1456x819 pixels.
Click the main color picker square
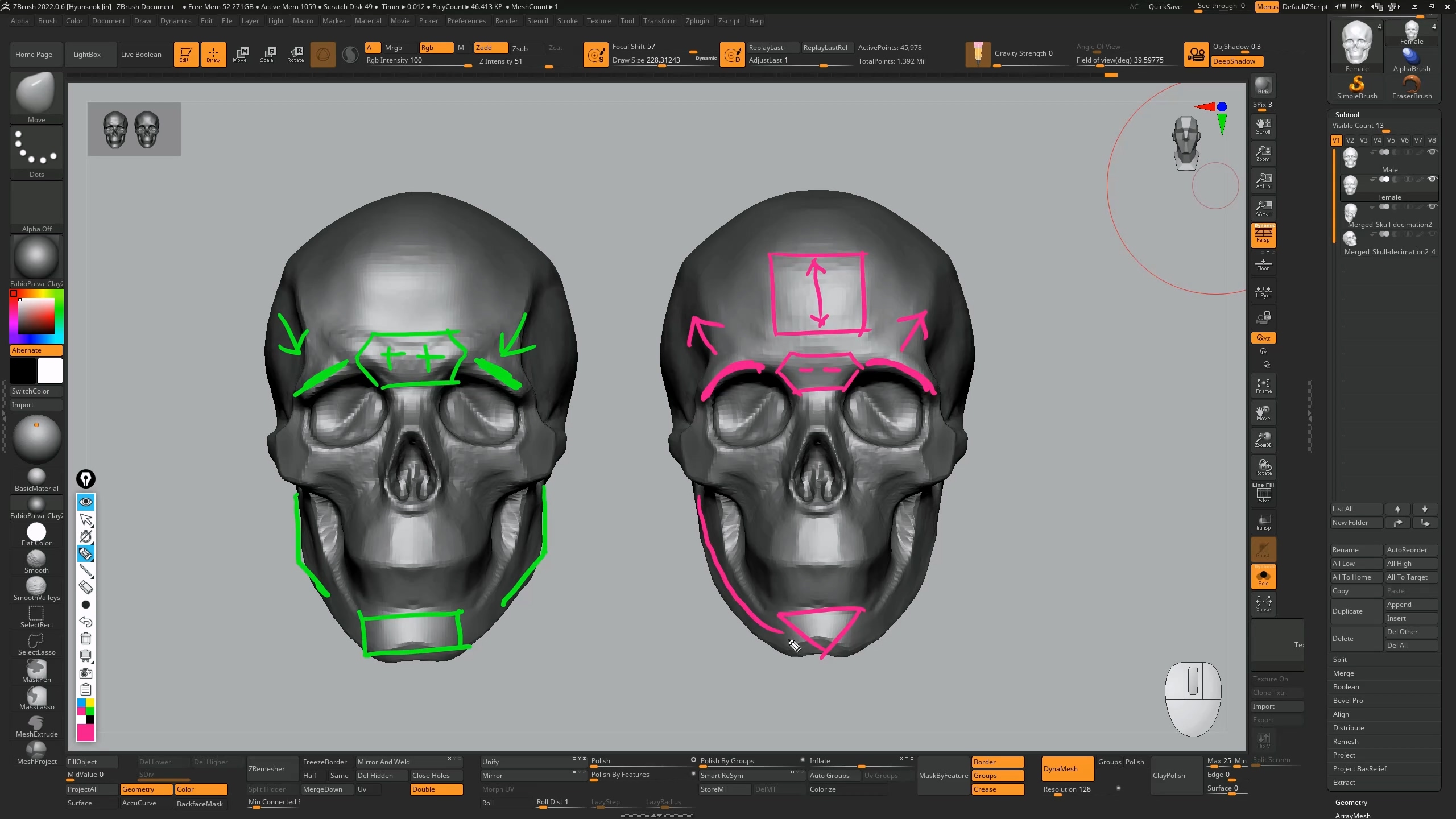point(36,316)
